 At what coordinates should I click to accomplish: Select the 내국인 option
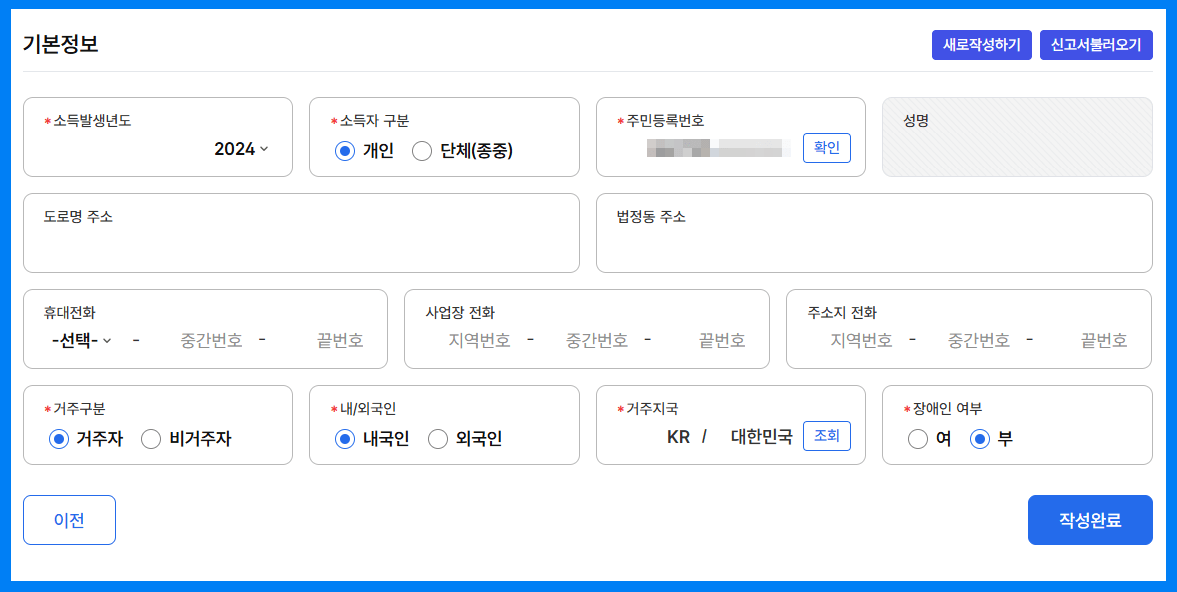(344, 438)
